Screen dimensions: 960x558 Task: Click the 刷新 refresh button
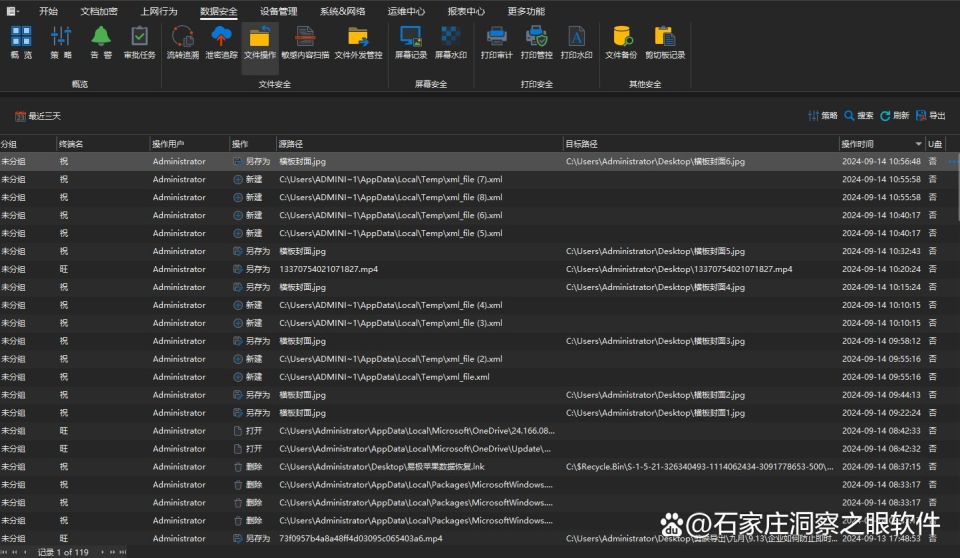pyautogui.click(x=894, y=115)
